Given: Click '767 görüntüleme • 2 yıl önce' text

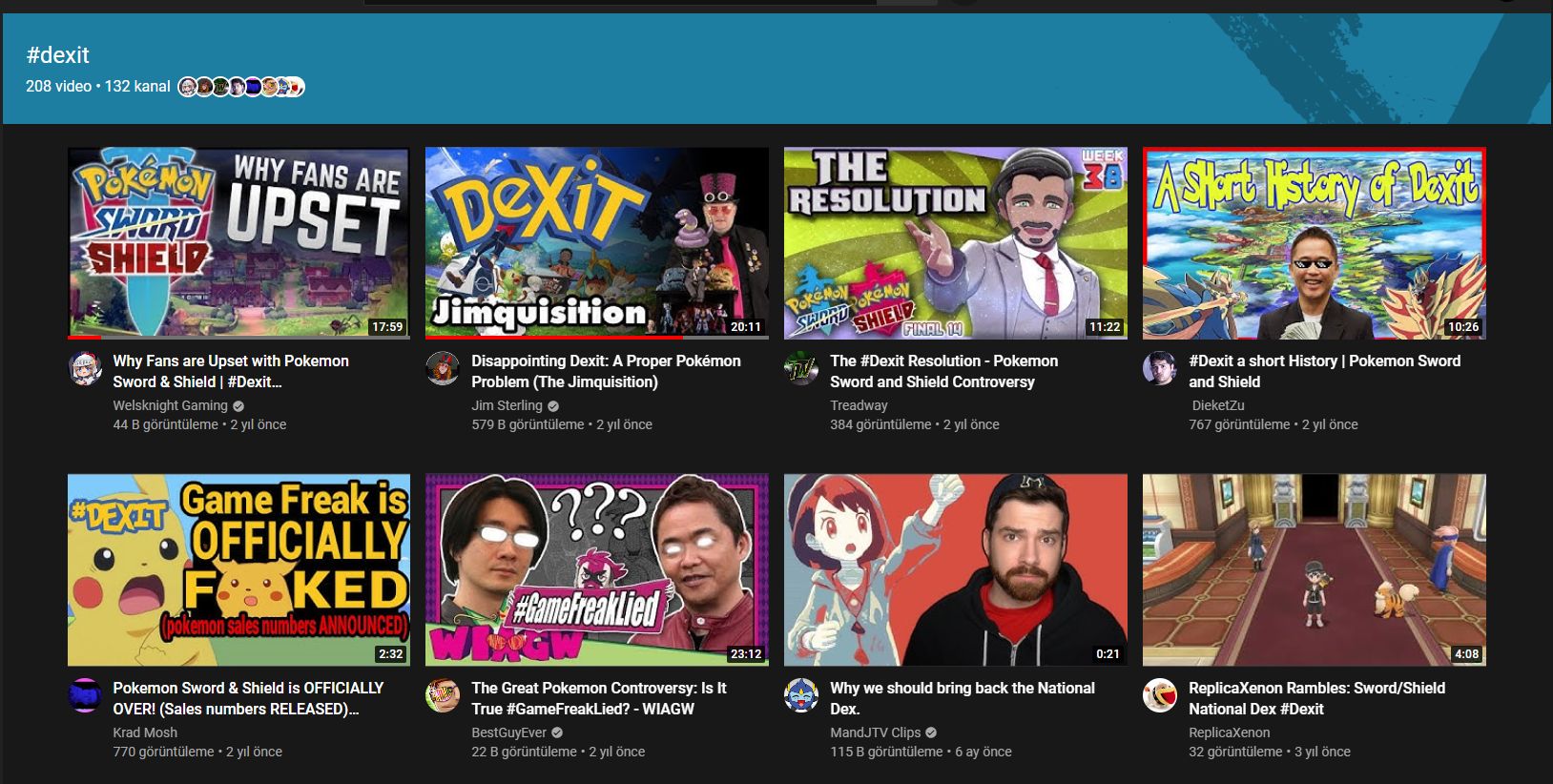Looking at the screenshot, I should click(1273, 424).
